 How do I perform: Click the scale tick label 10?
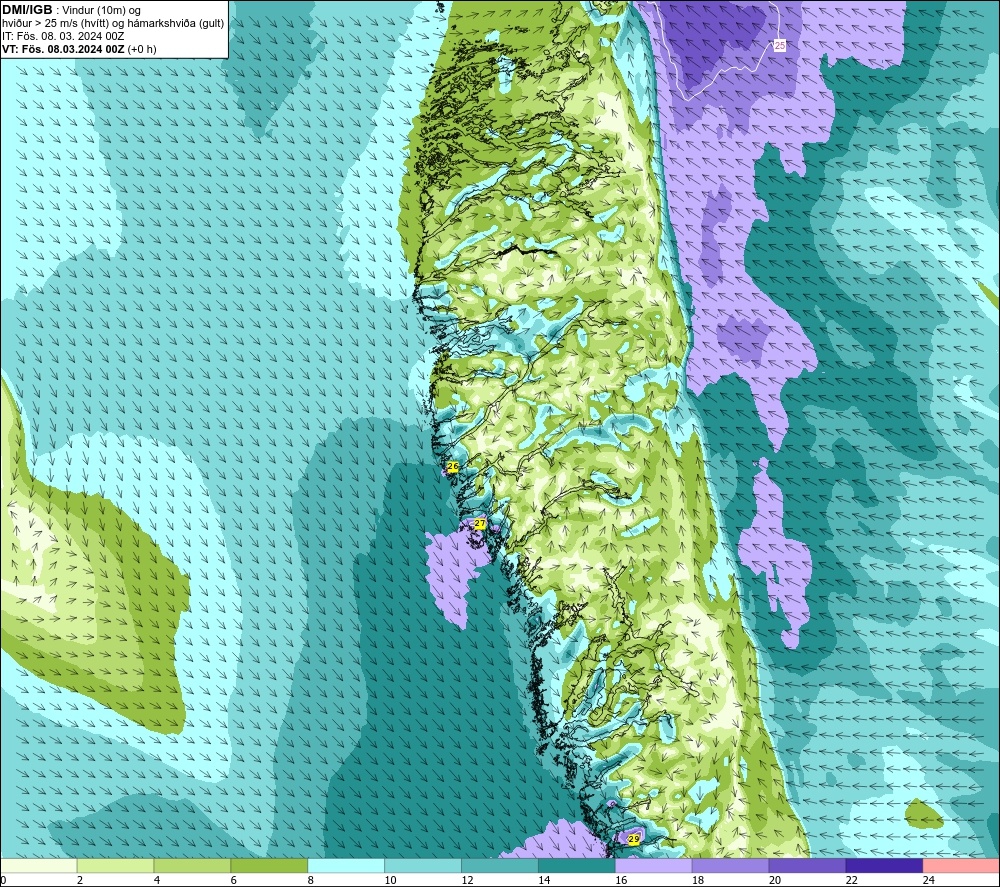tap(390, 880)
